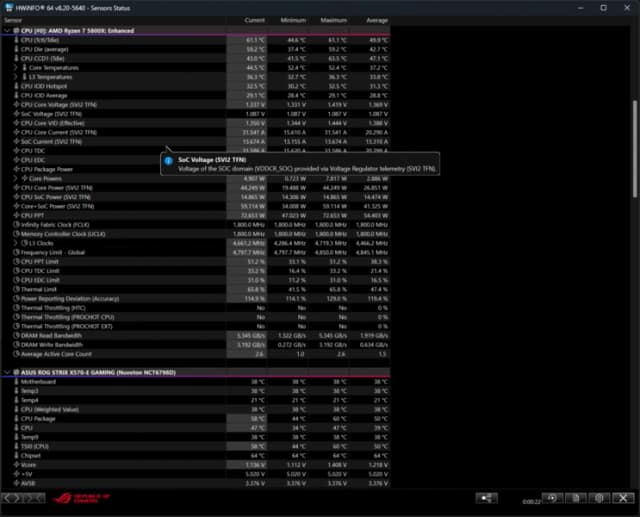Image resolution: width=640 pixels, height=517 pixels.
Task: Select Core+SoC Power (SVI2 TFN) row
Action: (196, 206)
